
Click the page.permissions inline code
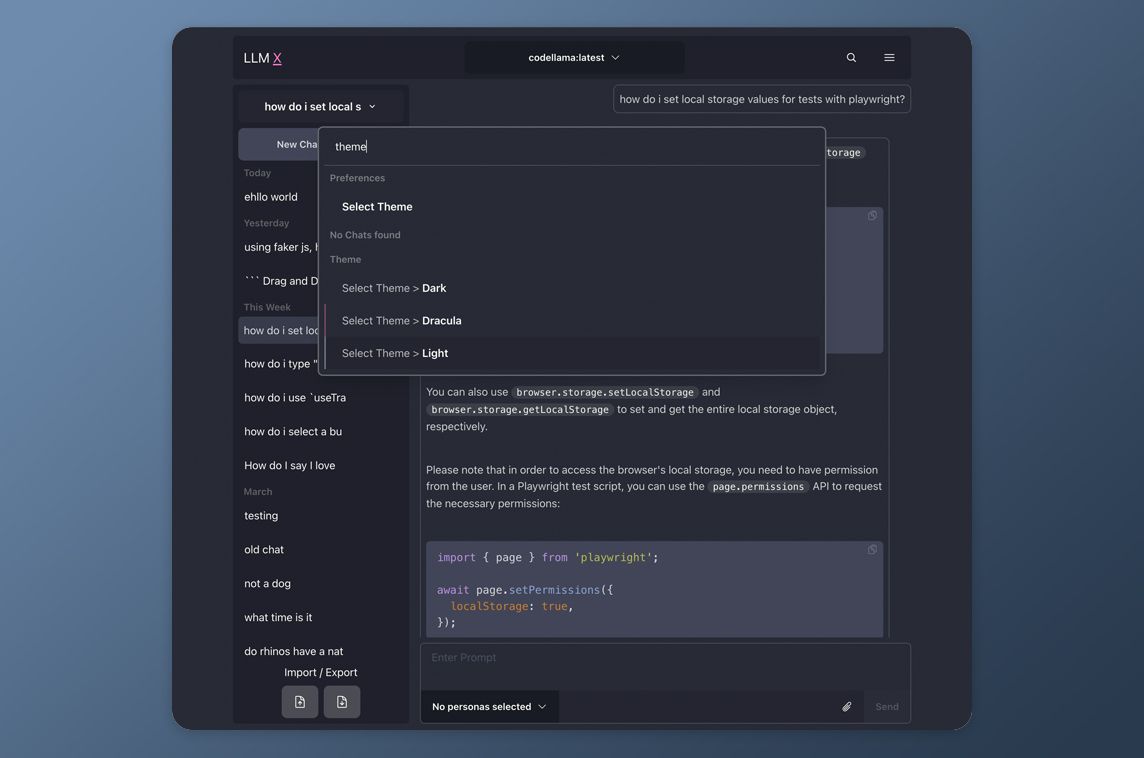[758, 487]
